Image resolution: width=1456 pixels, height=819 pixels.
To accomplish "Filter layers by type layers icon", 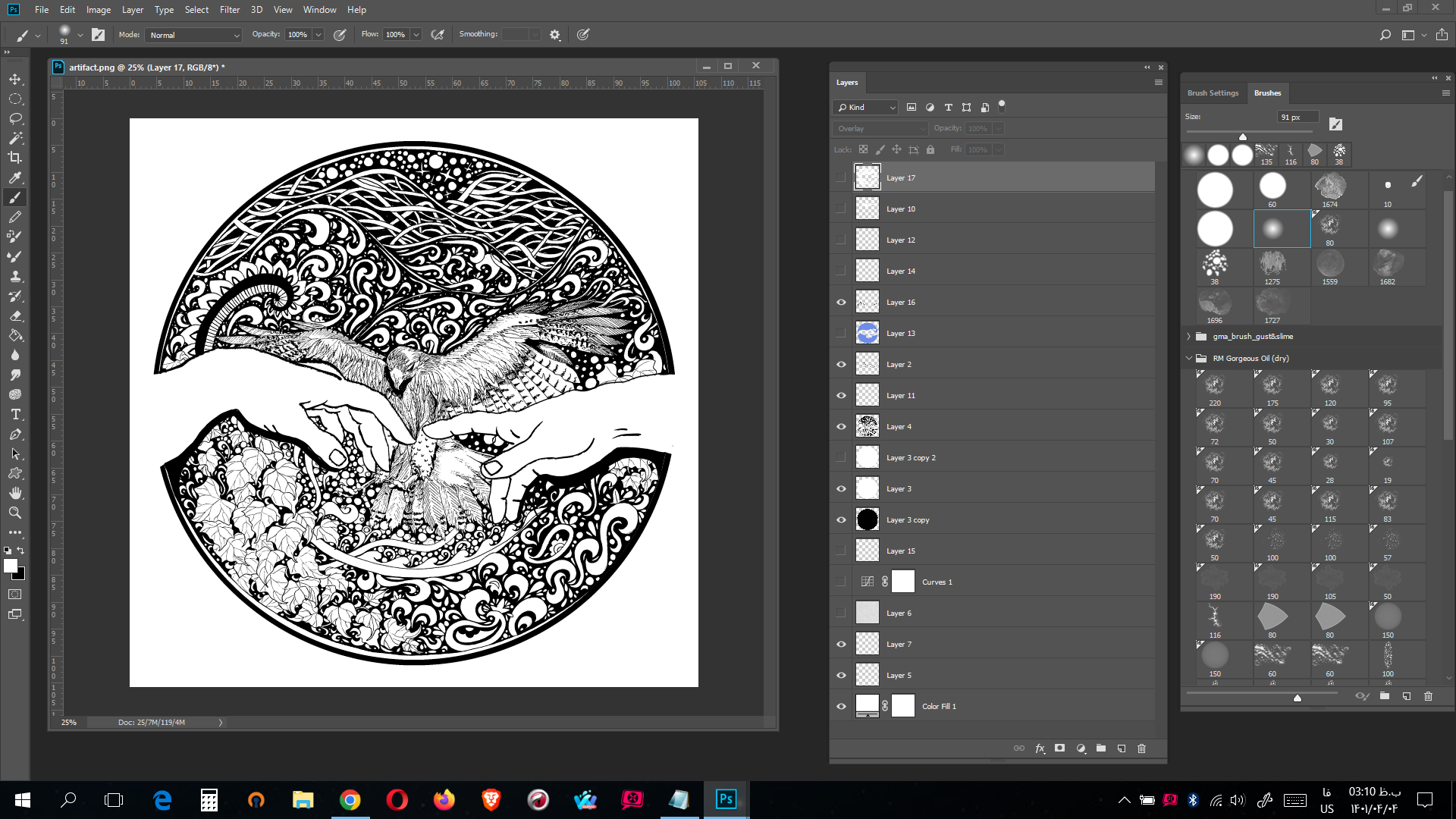I will [x=948, y=108].
